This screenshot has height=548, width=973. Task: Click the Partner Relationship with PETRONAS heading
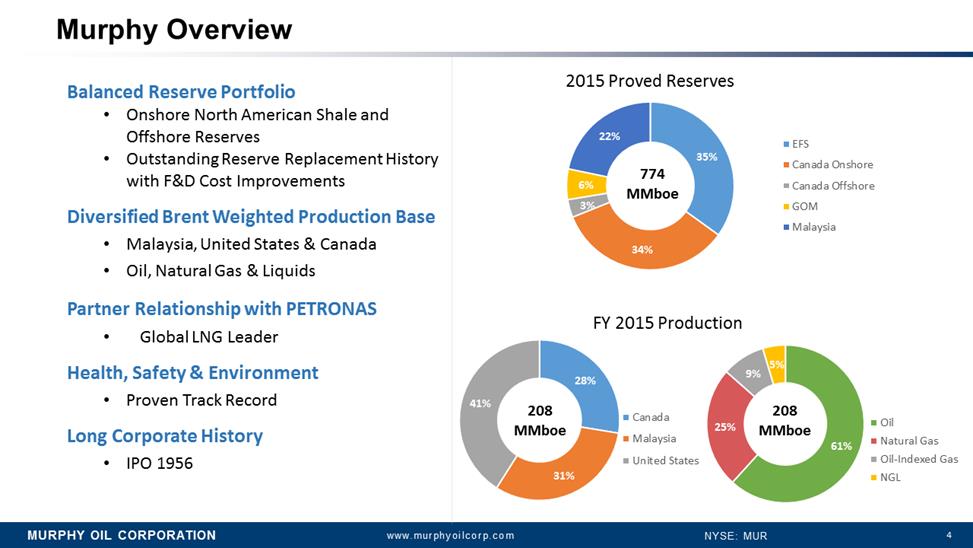[x=221, y=308]
